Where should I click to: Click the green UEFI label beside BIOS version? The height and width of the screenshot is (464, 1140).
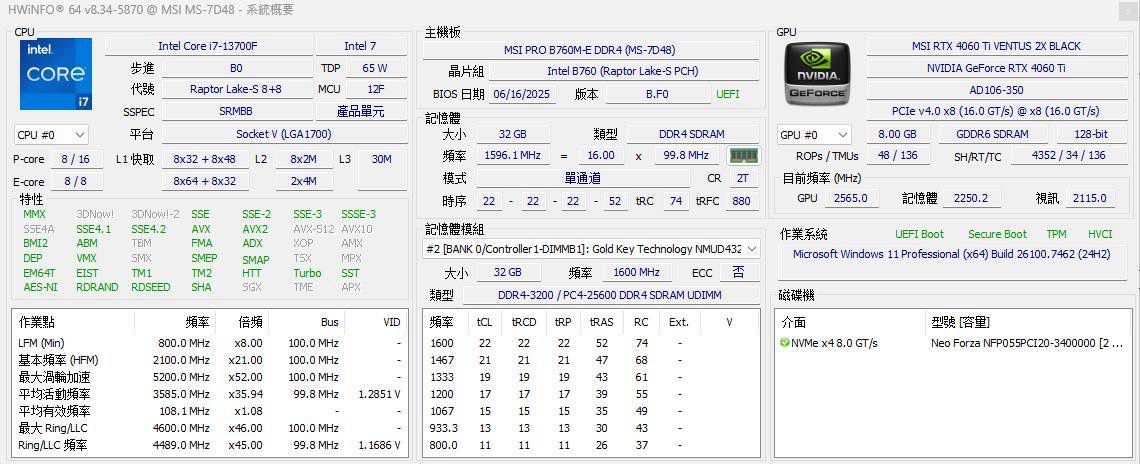[x=728, y=94]
